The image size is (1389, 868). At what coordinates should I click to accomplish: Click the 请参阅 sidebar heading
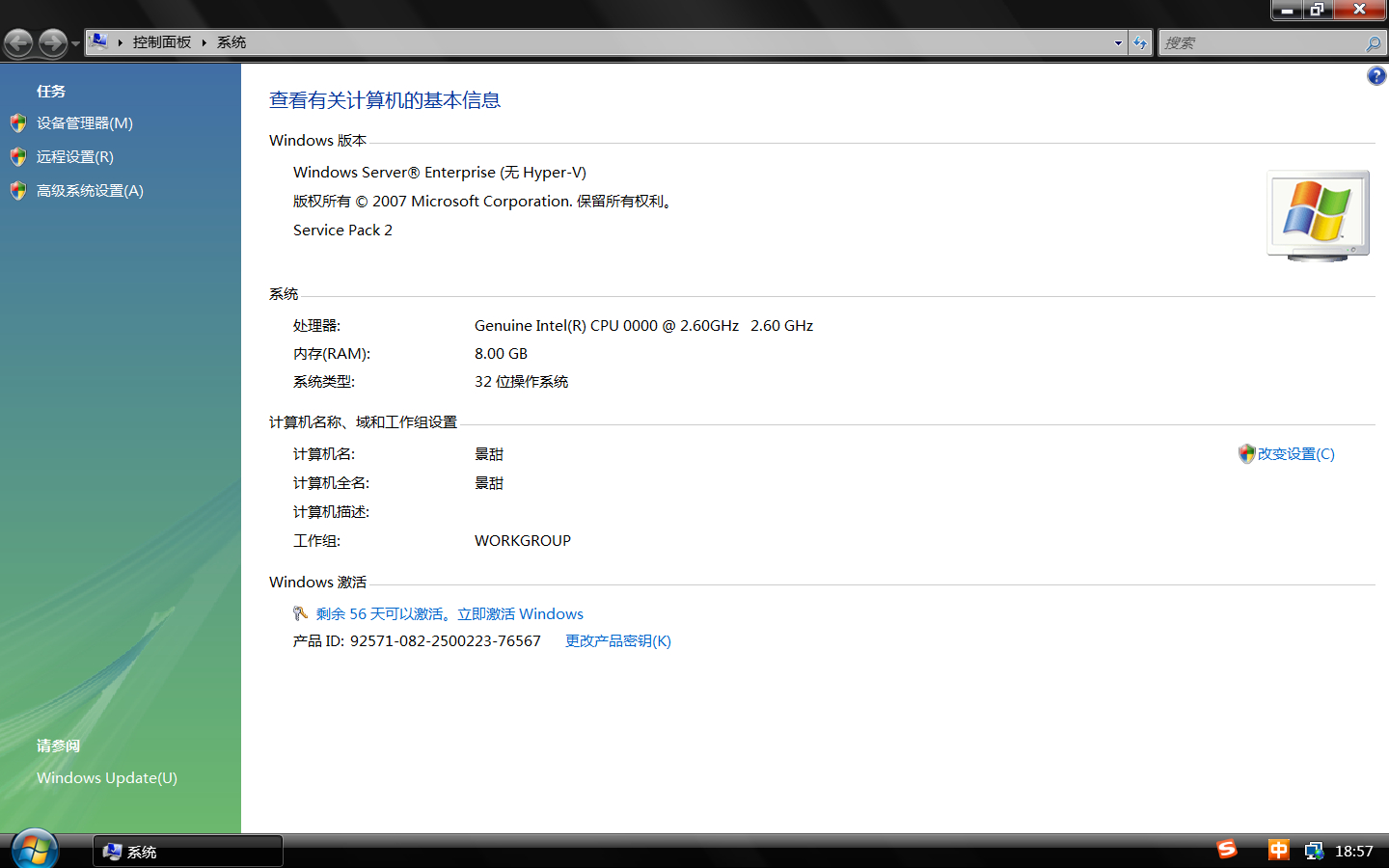pyautogui.click(x=58, y=746)
